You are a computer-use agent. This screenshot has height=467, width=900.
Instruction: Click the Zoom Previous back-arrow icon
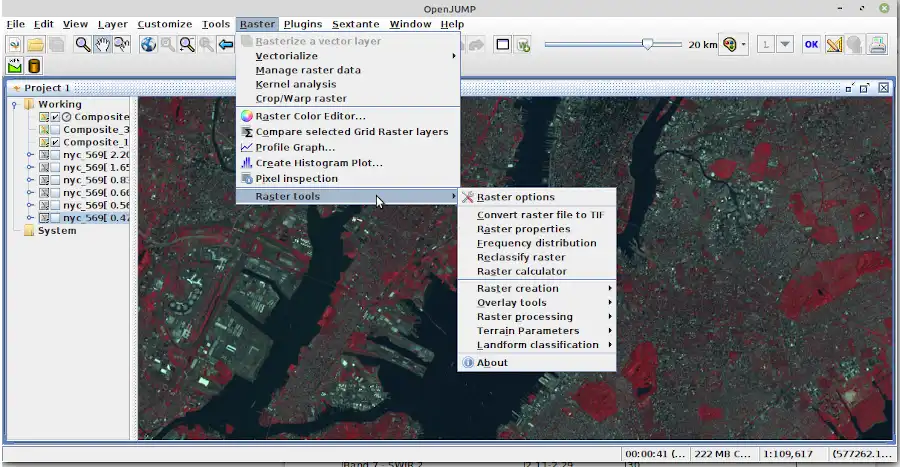(226, 45)
